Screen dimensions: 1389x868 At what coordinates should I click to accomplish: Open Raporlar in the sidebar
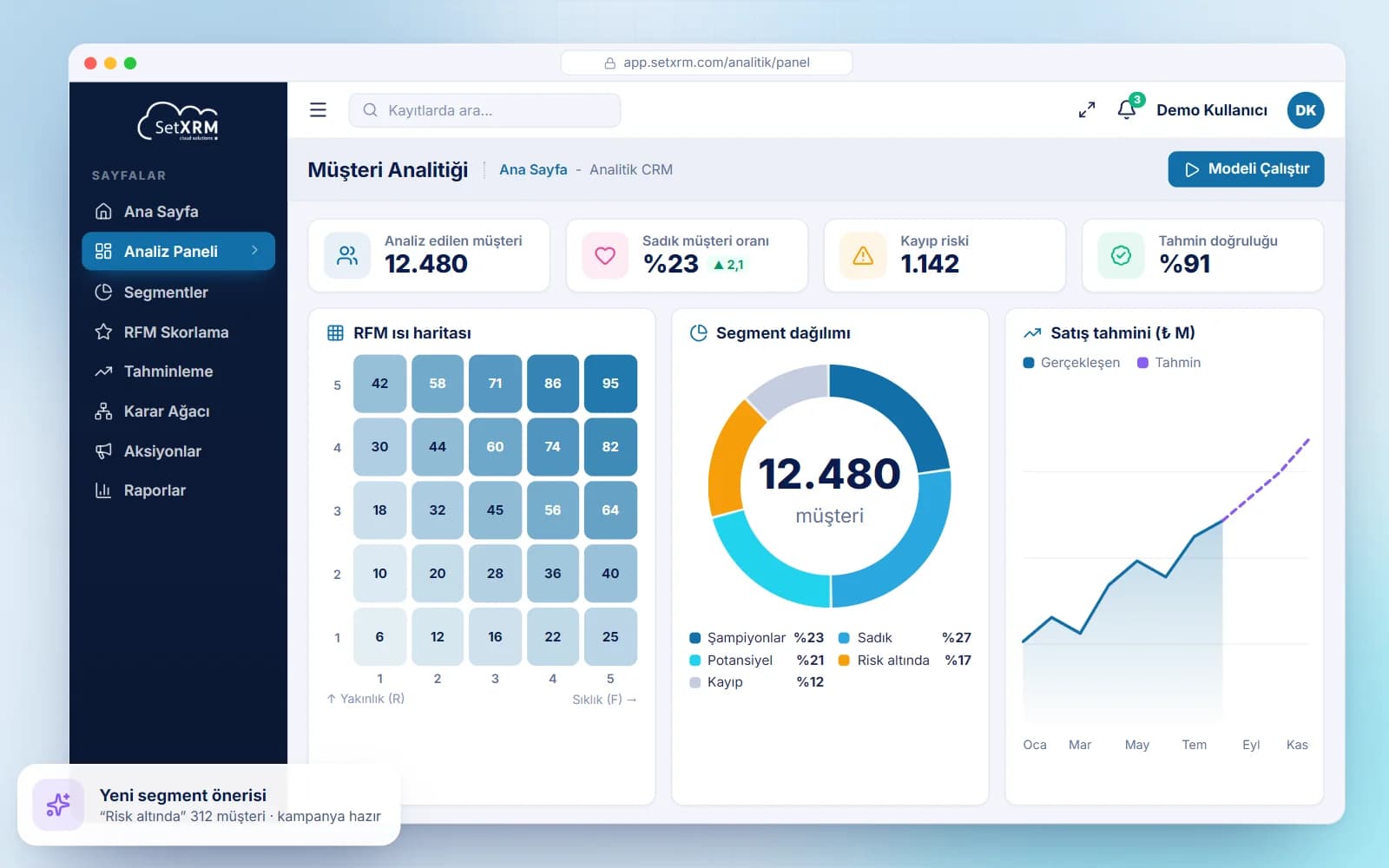(x=178, y=490)
